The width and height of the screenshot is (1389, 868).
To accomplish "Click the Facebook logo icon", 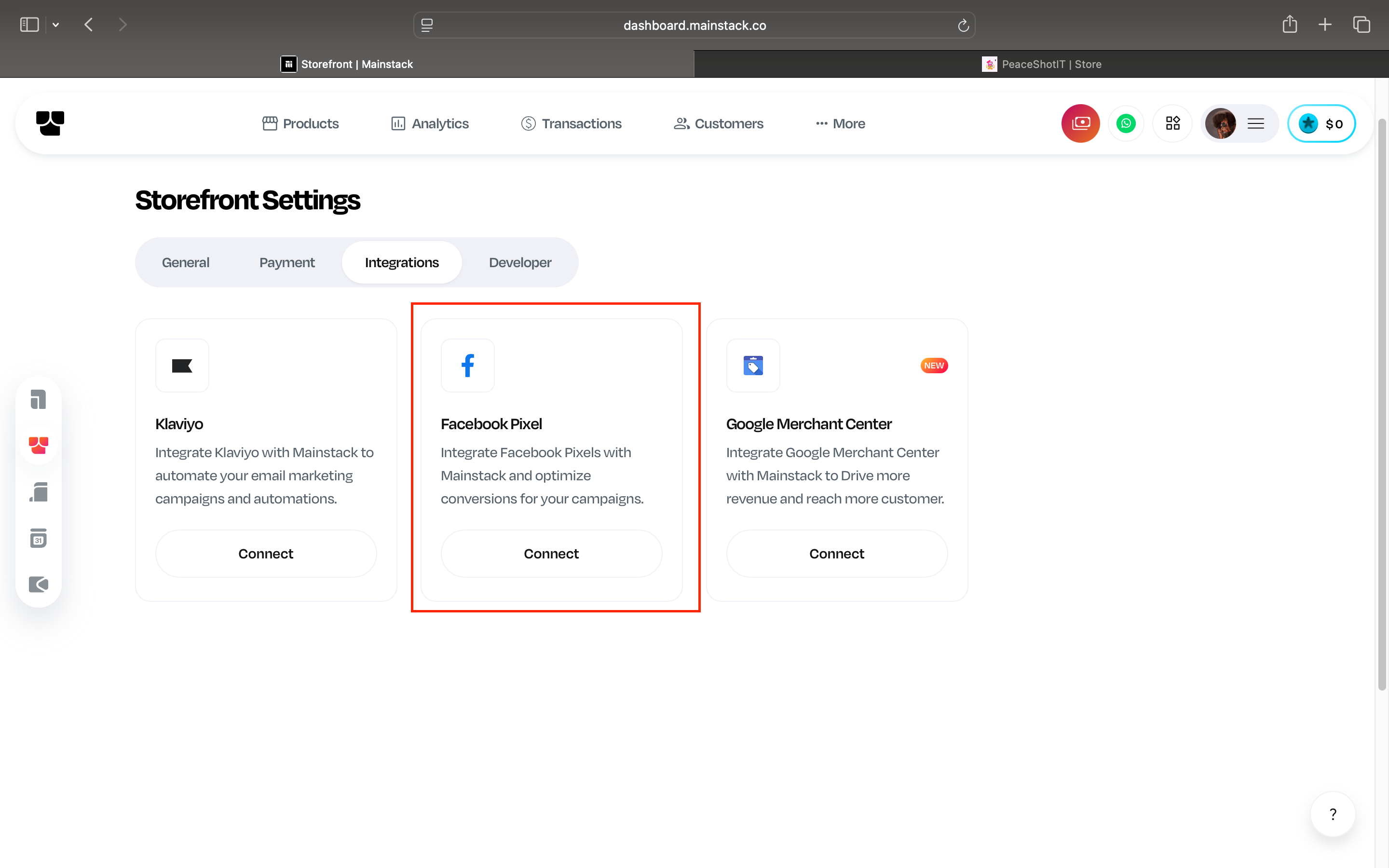I will tap(468, 366).
